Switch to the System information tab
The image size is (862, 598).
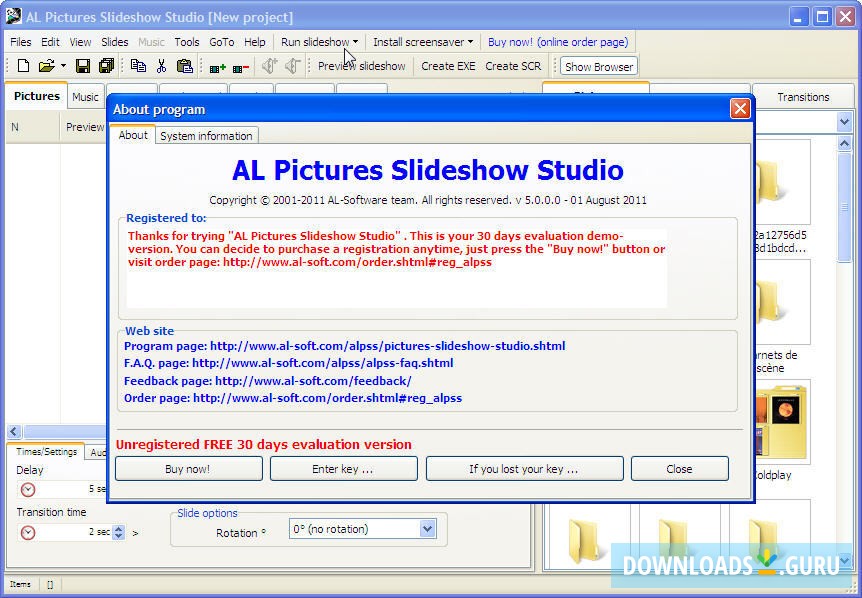[205, 135]
